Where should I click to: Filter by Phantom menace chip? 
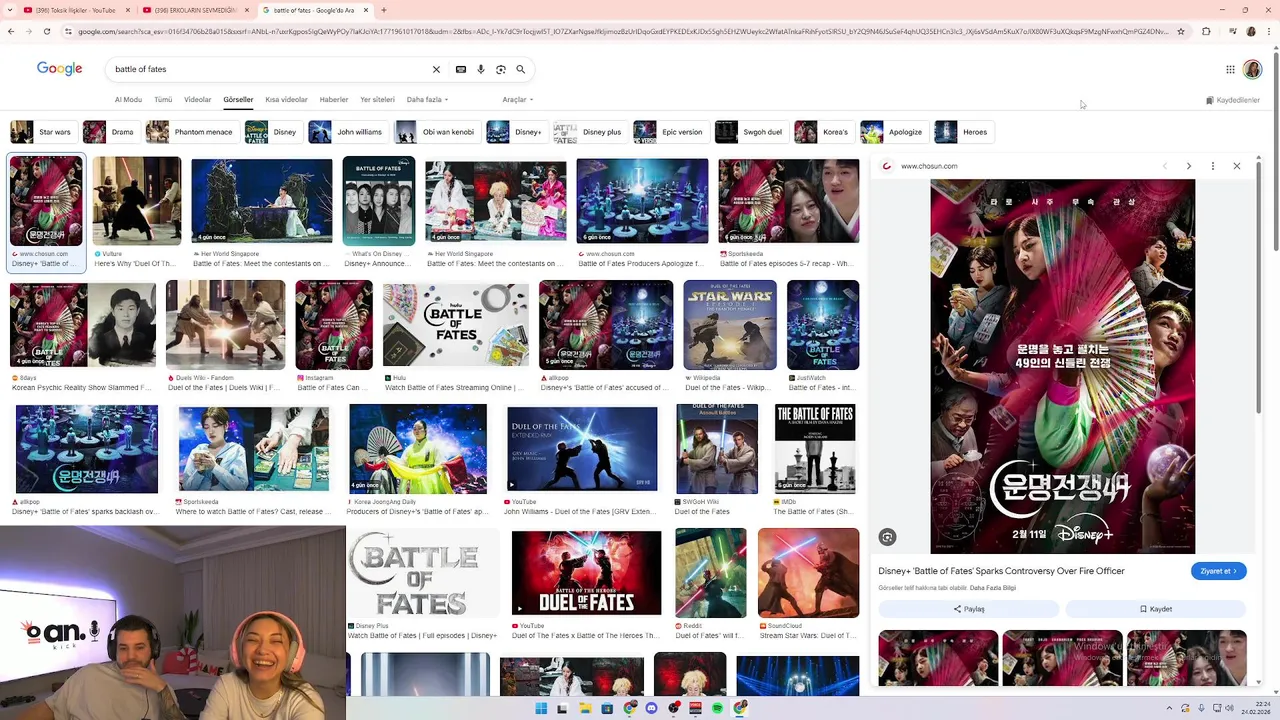tap(191, 132)
